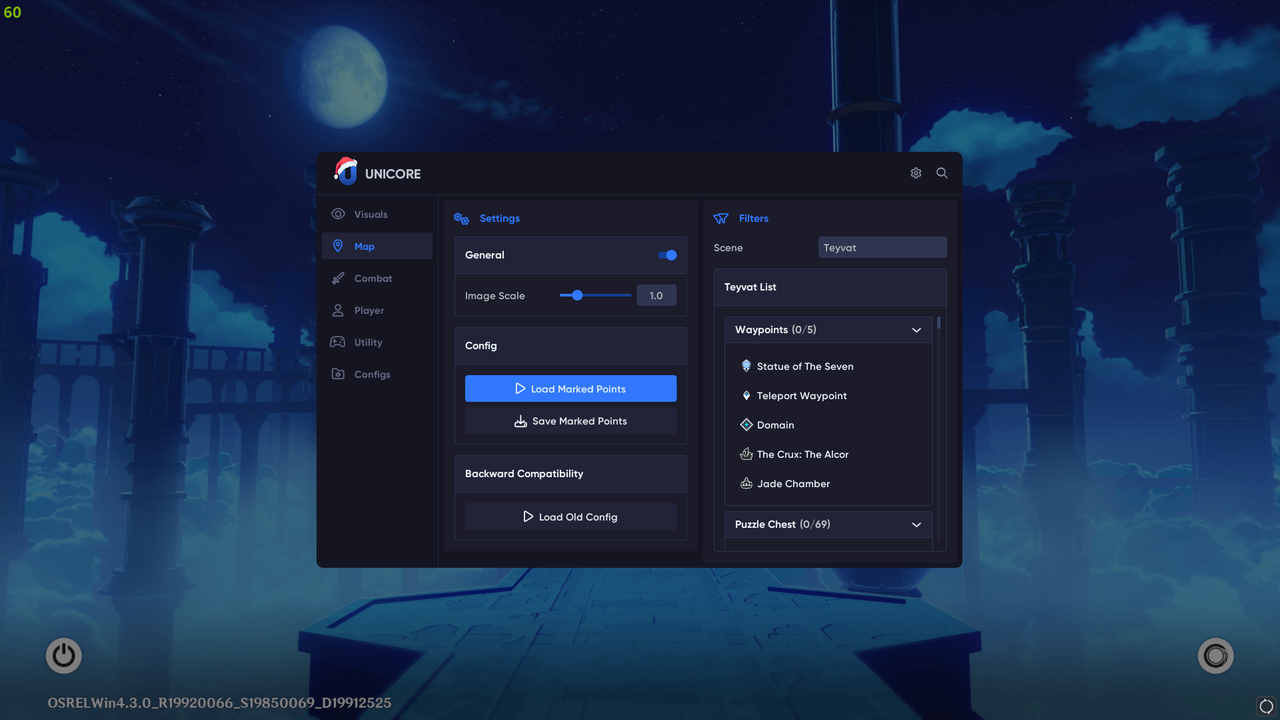1280x720 pixels.
Task: Click the Player person icon in sidebar
Action: 340,310
